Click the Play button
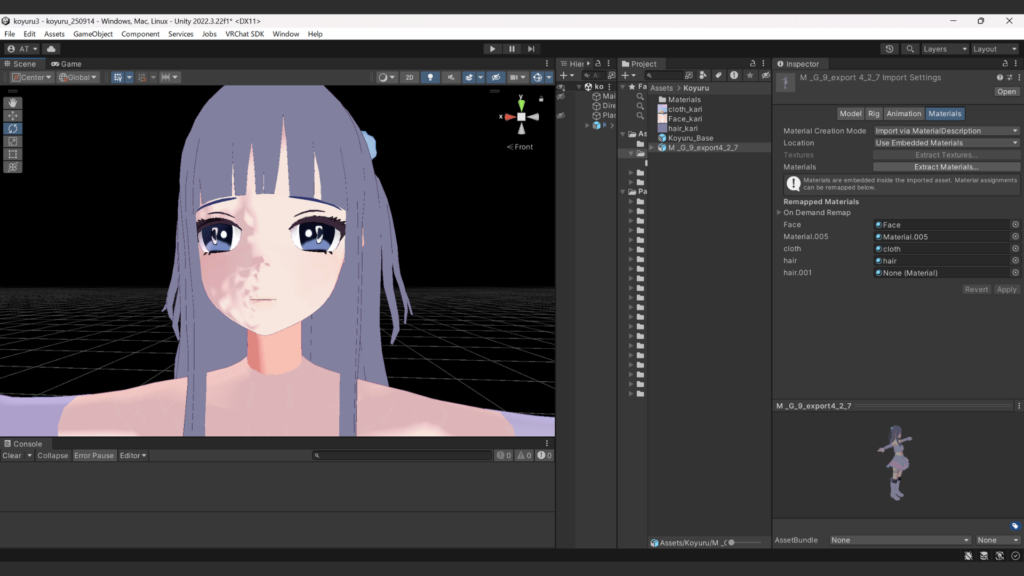Screen dimensions: 1024x576 [x=492, y=49]
